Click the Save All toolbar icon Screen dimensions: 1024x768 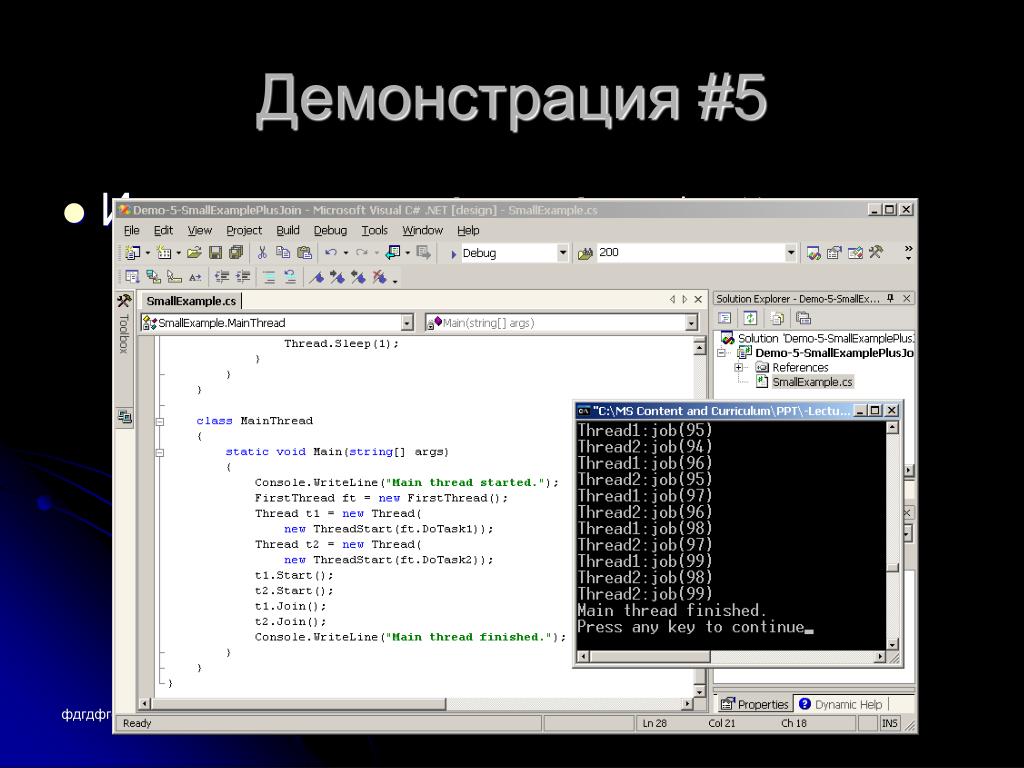pyautogui.click(x=236, y=253)
